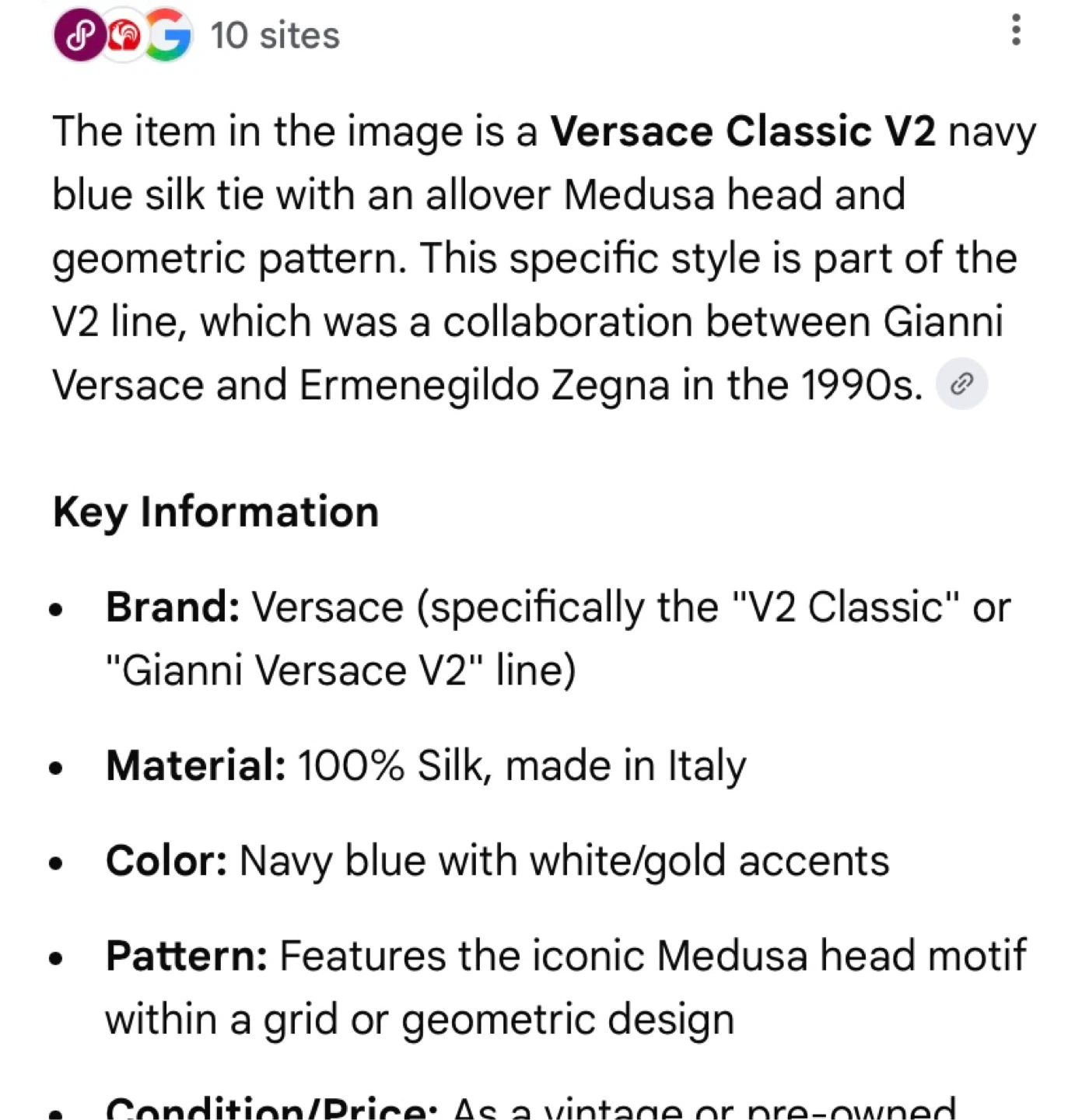Click the bold Versace Classic V2 text
This screenshot has width=1089, height=1120.
click(743, 131)
